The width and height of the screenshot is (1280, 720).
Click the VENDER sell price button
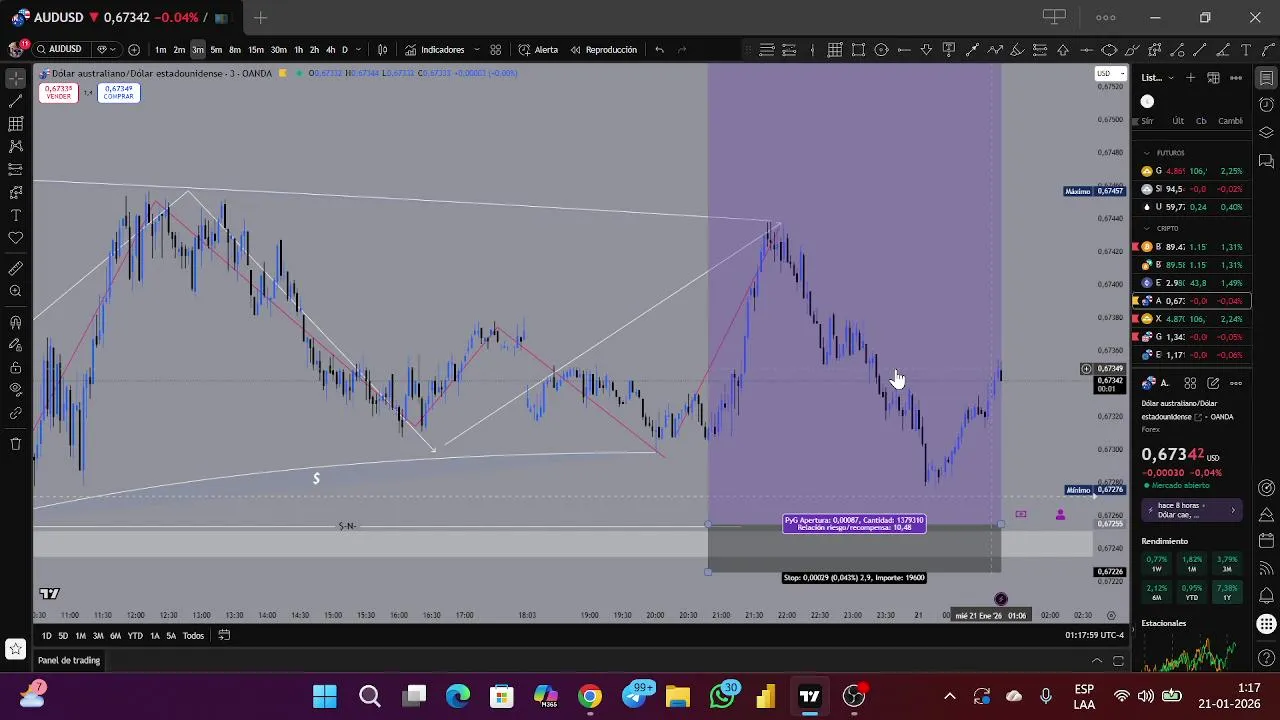[x=59, y=92]
